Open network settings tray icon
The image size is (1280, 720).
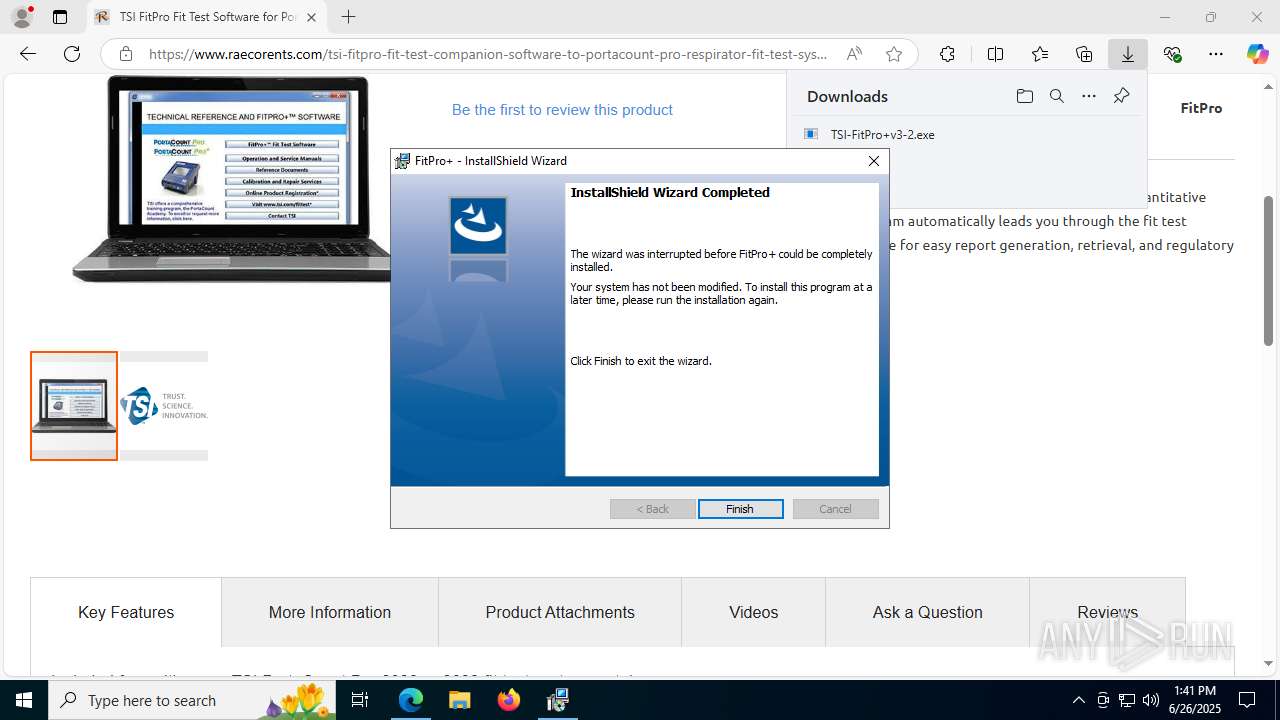pos(1127,700)
